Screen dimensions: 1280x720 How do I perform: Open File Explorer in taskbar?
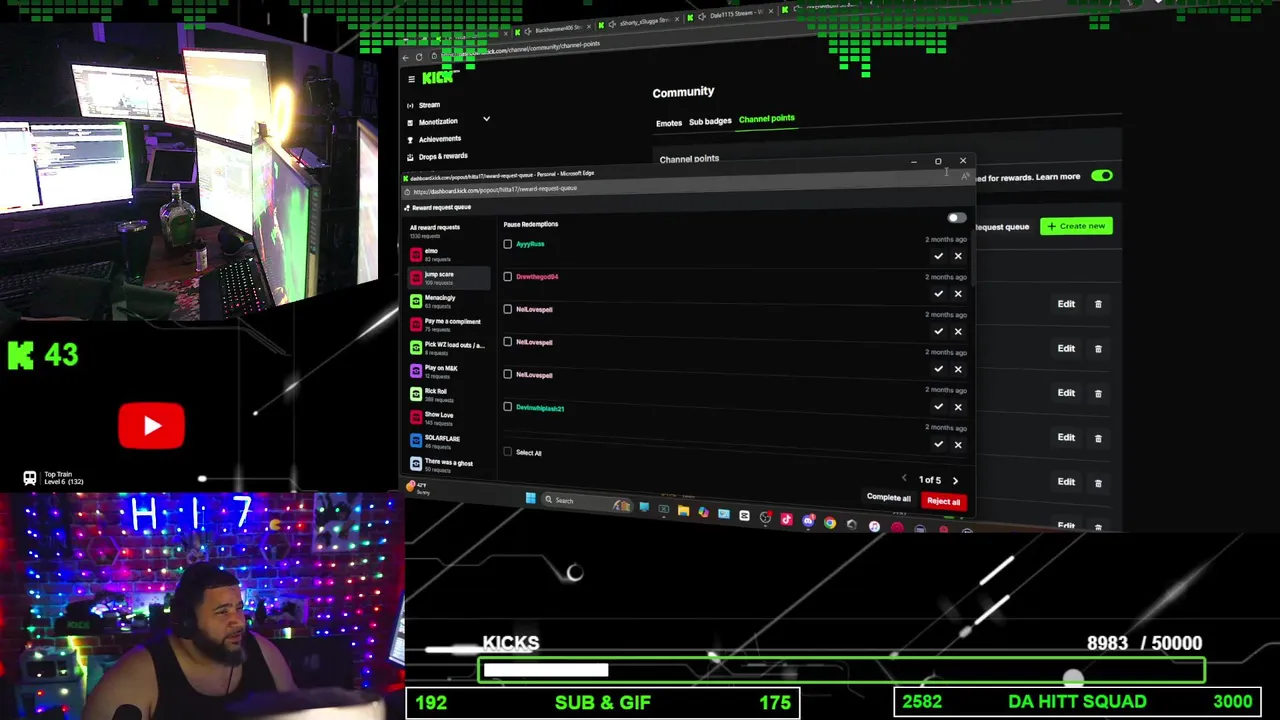pos(683,511)
